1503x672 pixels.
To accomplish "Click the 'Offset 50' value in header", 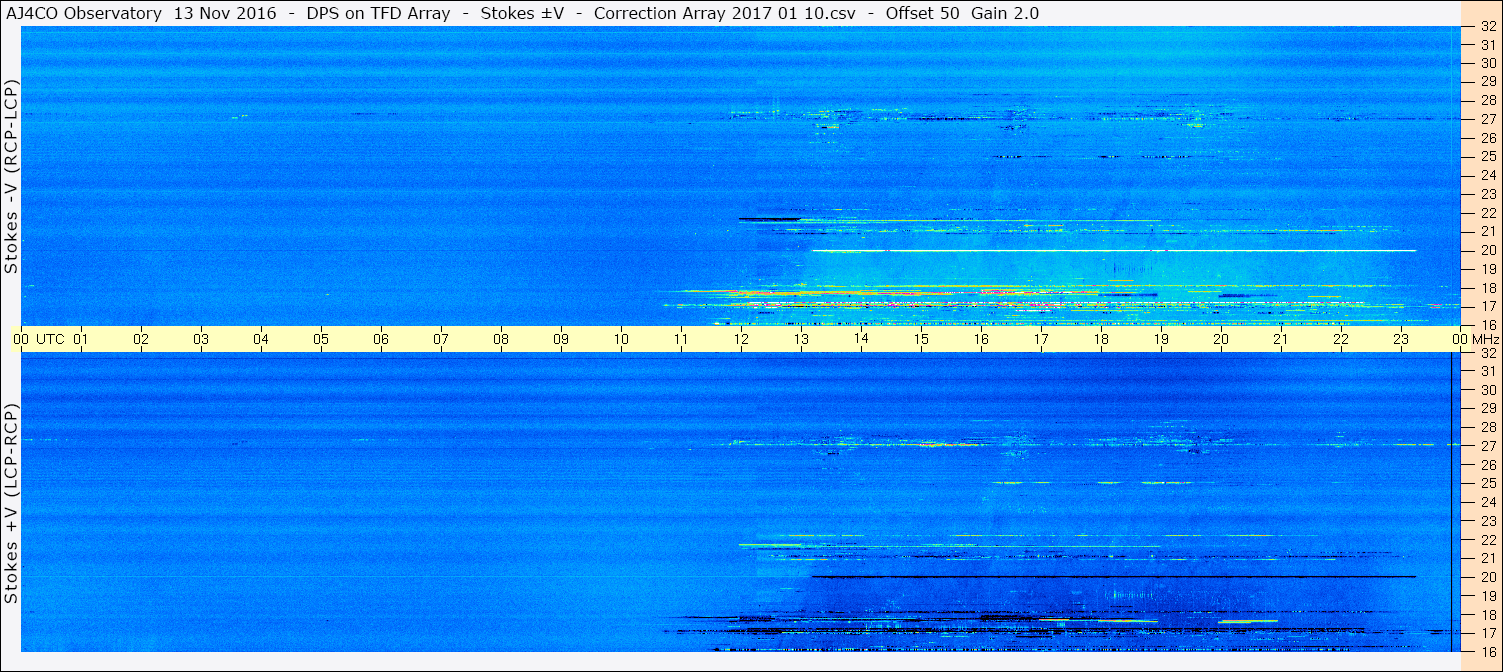I will (x=922, y=13).
